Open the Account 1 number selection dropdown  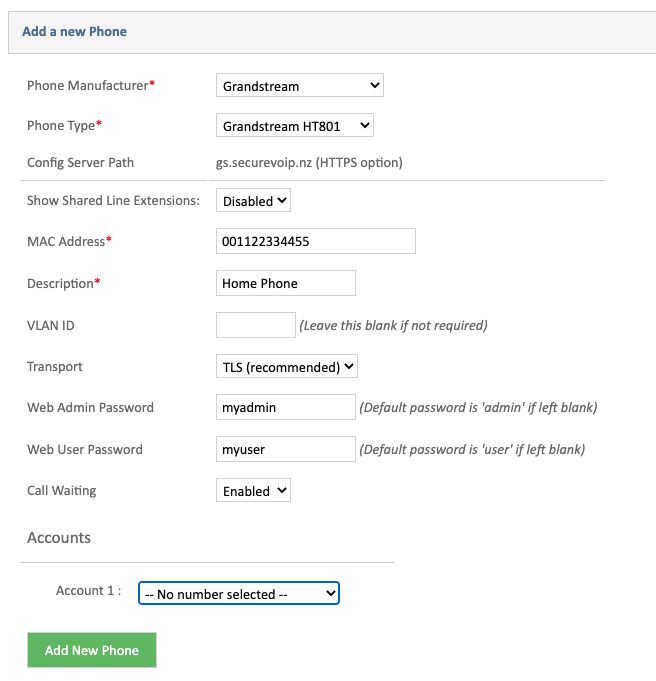click(239, 593)
